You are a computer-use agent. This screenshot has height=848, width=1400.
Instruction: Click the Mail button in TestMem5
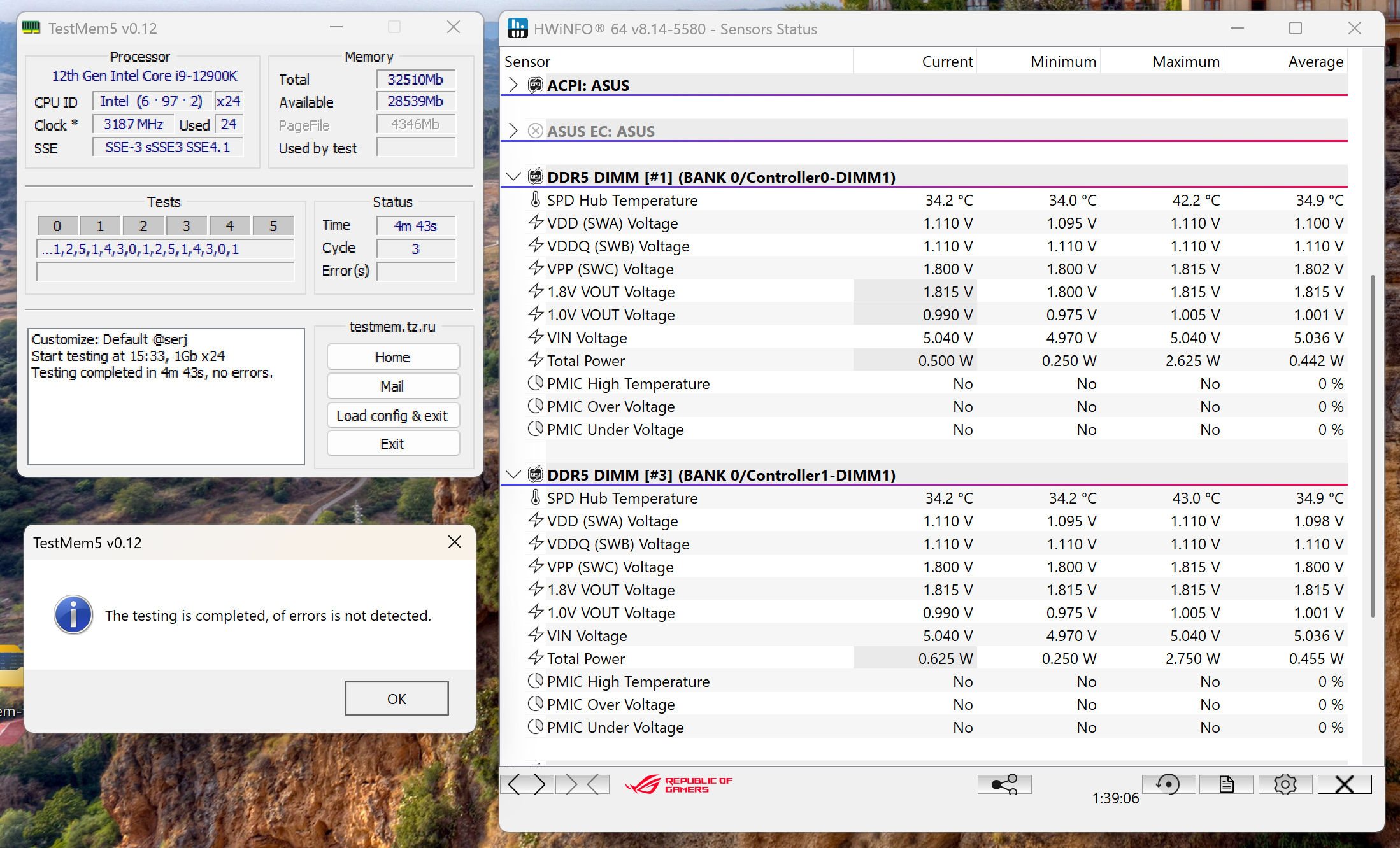(x=393, y=386)
